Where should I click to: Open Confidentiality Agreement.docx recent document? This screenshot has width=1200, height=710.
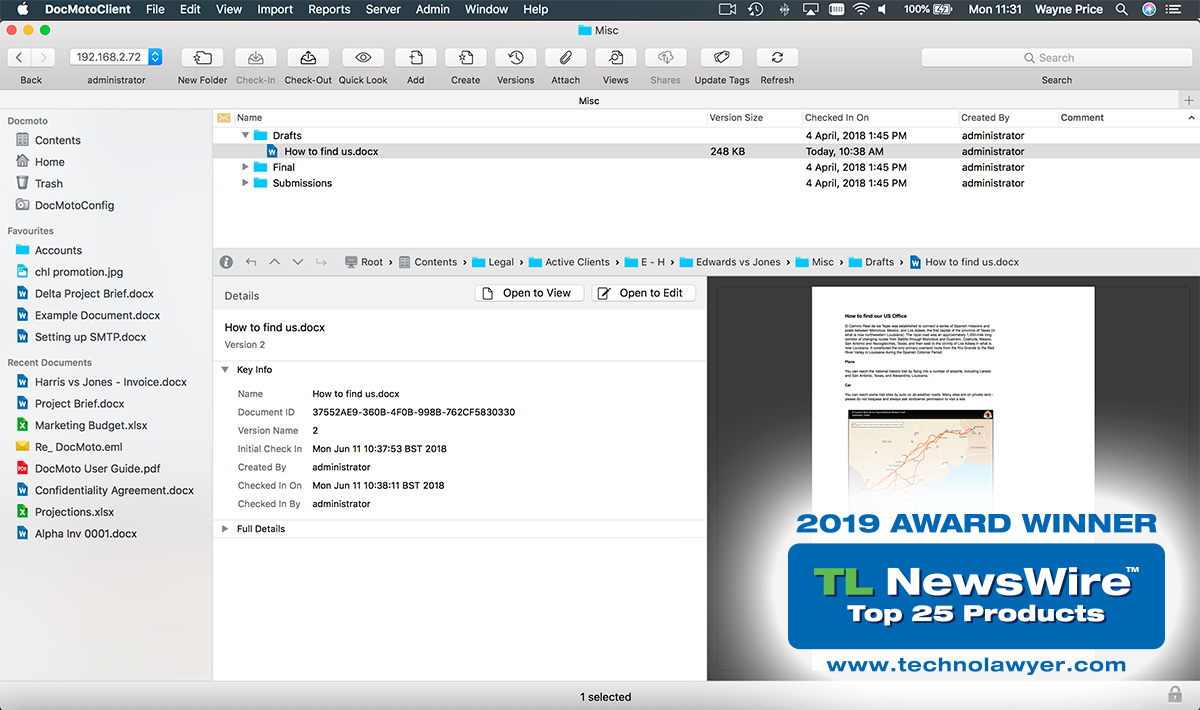click(105, 491)
